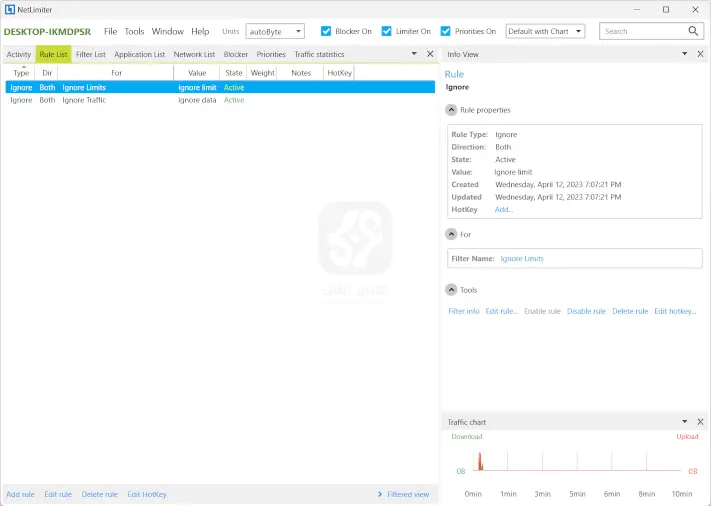Image resolution: width=711 pixels, height=506 pixels.
Task: Click Edit hotkey... in Tools
Action: point(675,311)
